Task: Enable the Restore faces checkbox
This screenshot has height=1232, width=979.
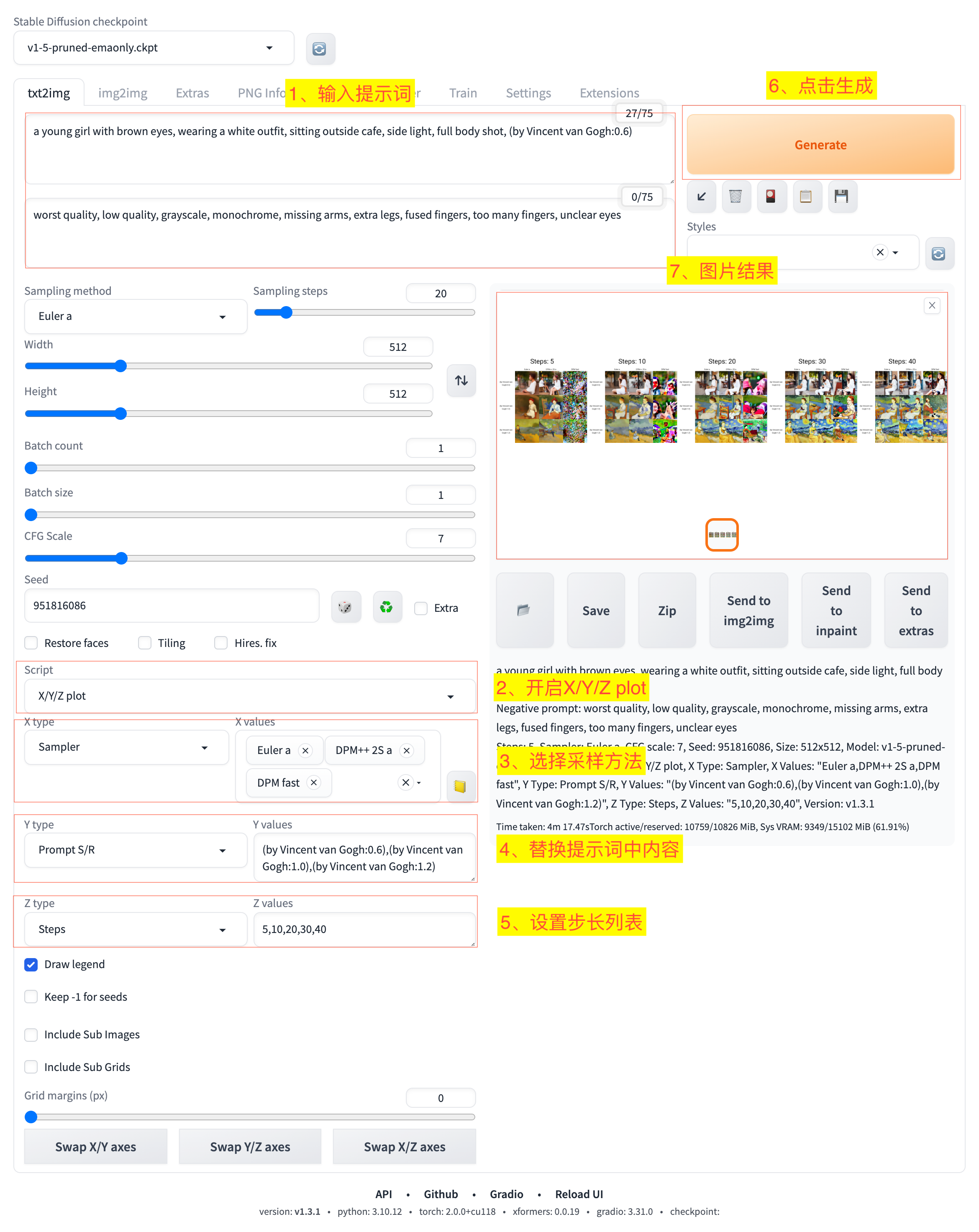Action: point(31,643)
